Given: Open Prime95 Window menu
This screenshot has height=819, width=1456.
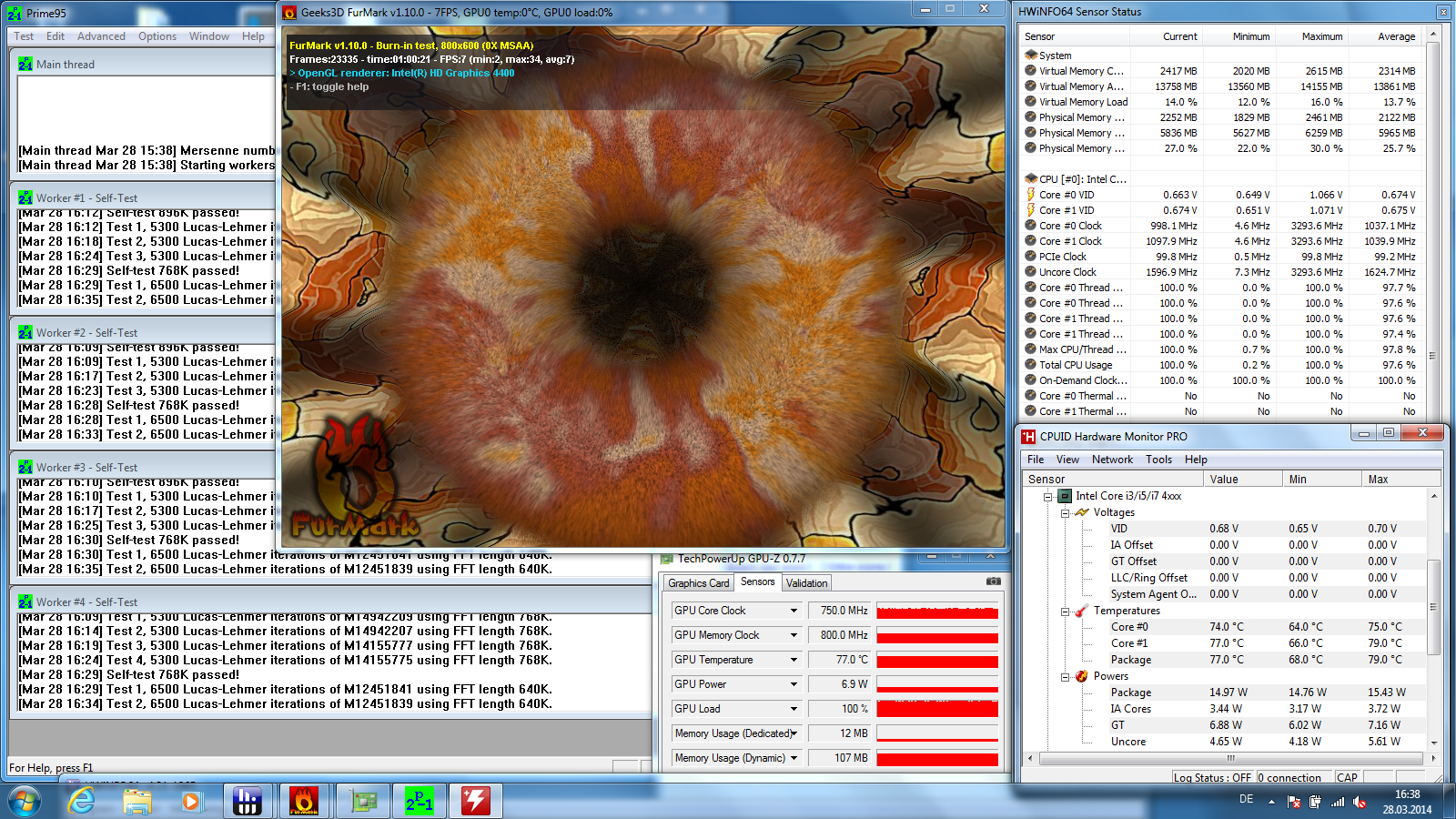Looking at the screenshot, I should pos(209,36).
